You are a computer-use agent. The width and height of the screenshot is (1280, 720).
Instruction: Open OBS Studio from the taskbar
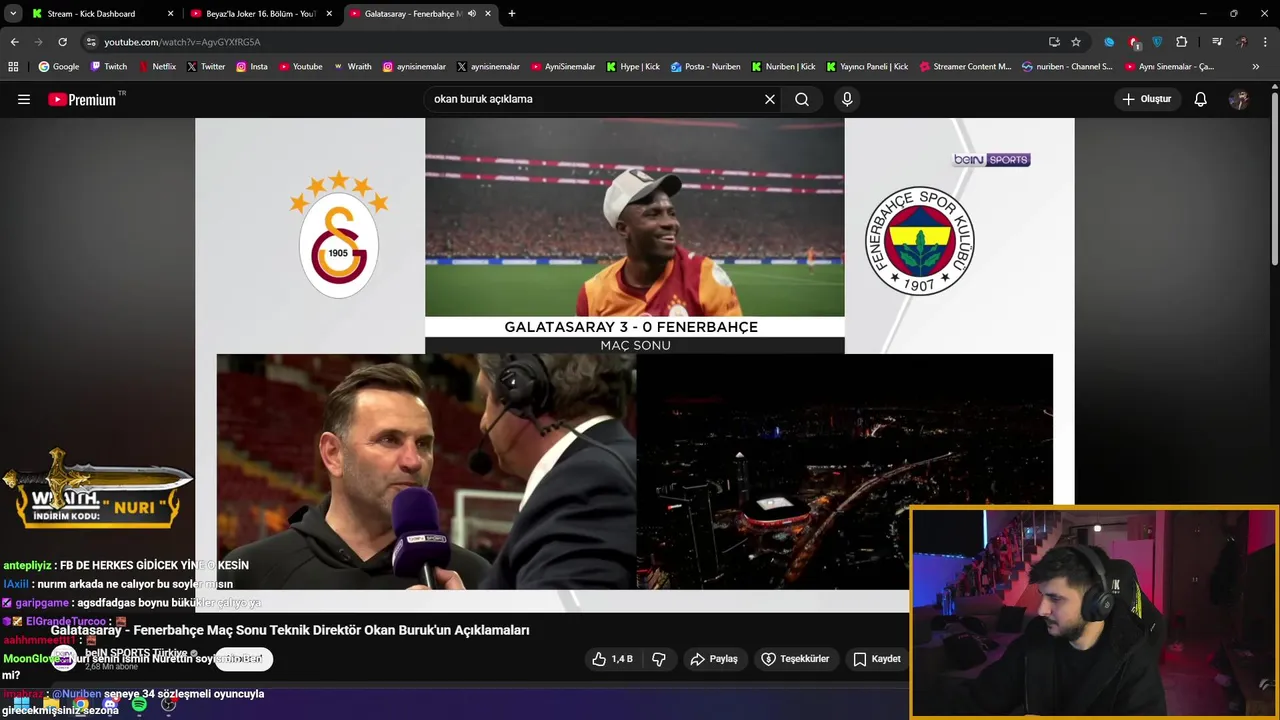168,705
